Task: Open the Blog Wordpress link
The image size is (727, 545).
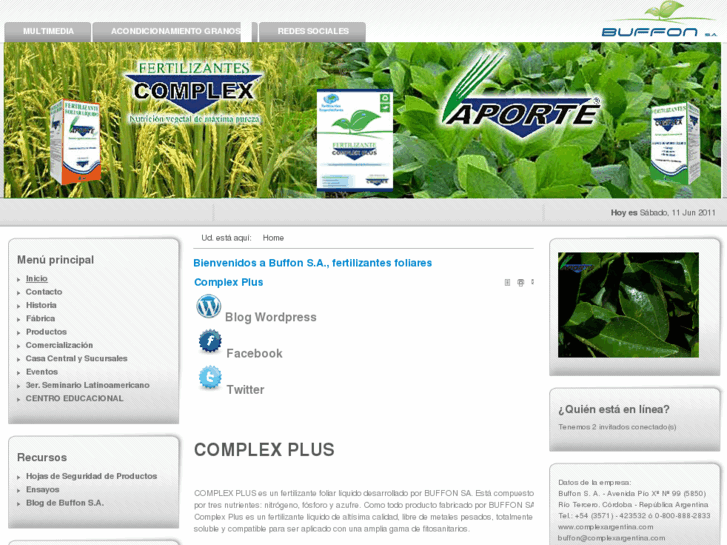Action: [x=271, y=317]
